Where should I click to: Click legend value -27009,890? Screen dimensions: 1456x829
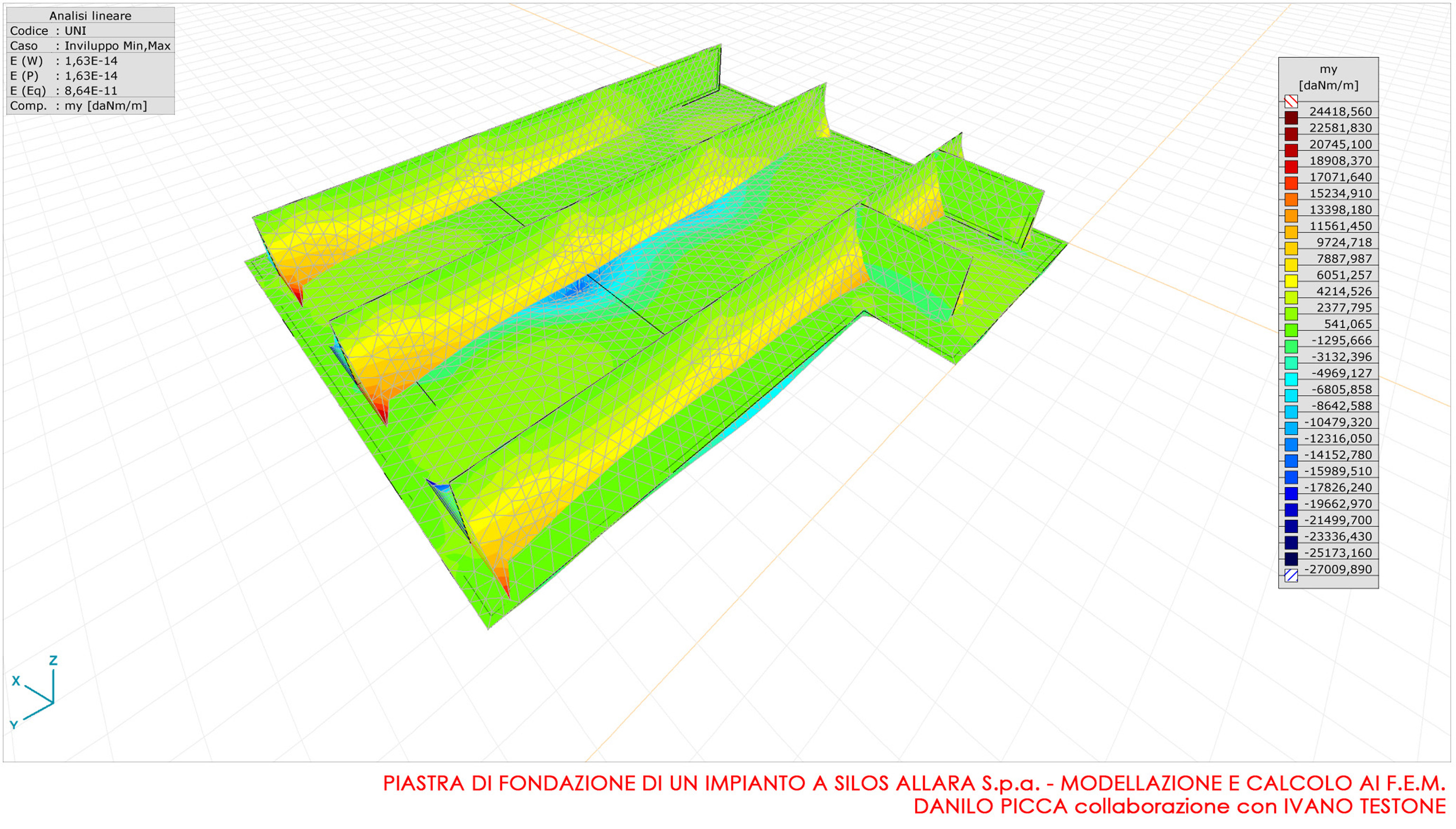[x=1338, y=569]
